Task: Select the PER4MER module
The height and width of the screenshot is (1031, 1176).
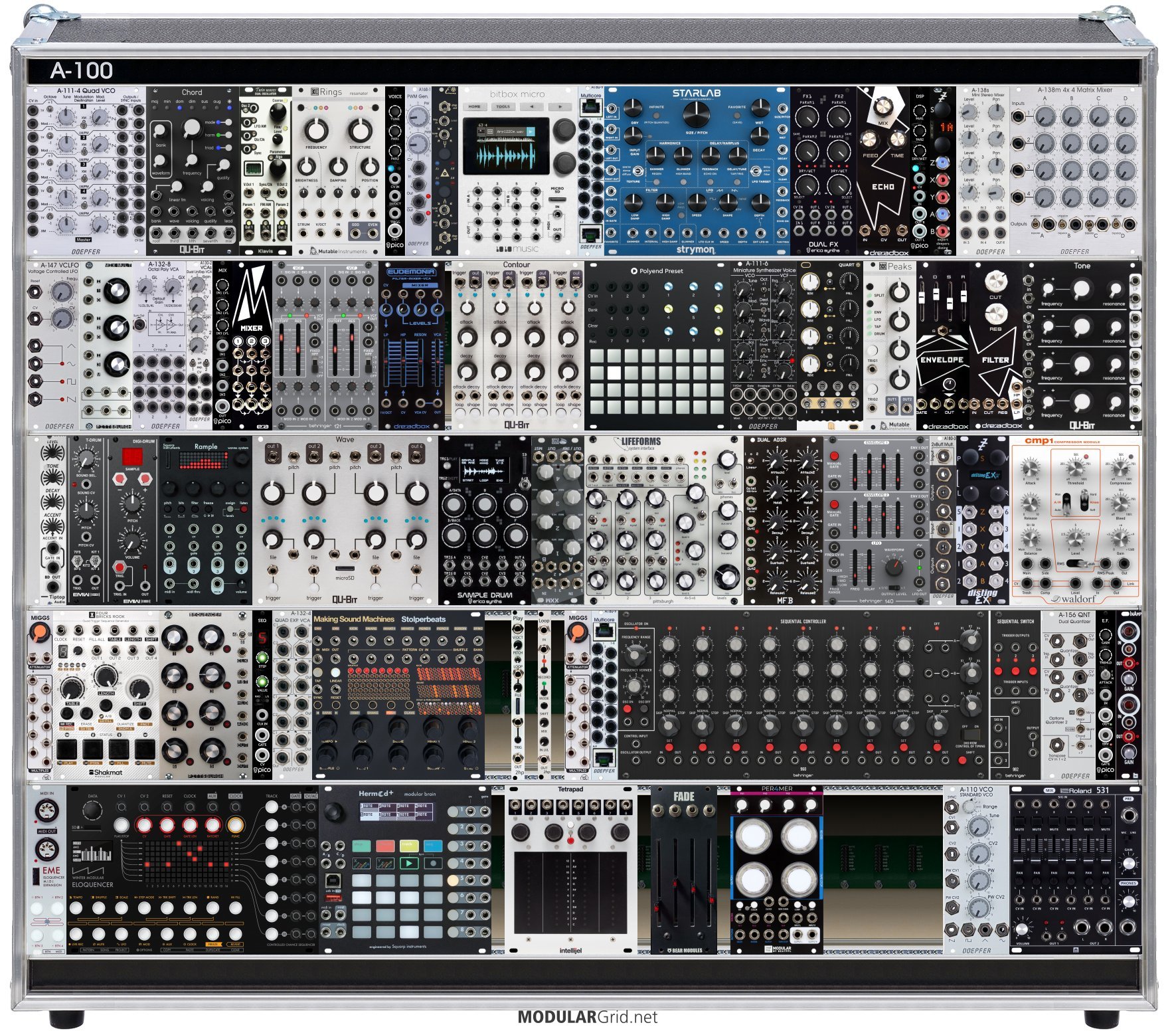Action: [x=776, y=870]
